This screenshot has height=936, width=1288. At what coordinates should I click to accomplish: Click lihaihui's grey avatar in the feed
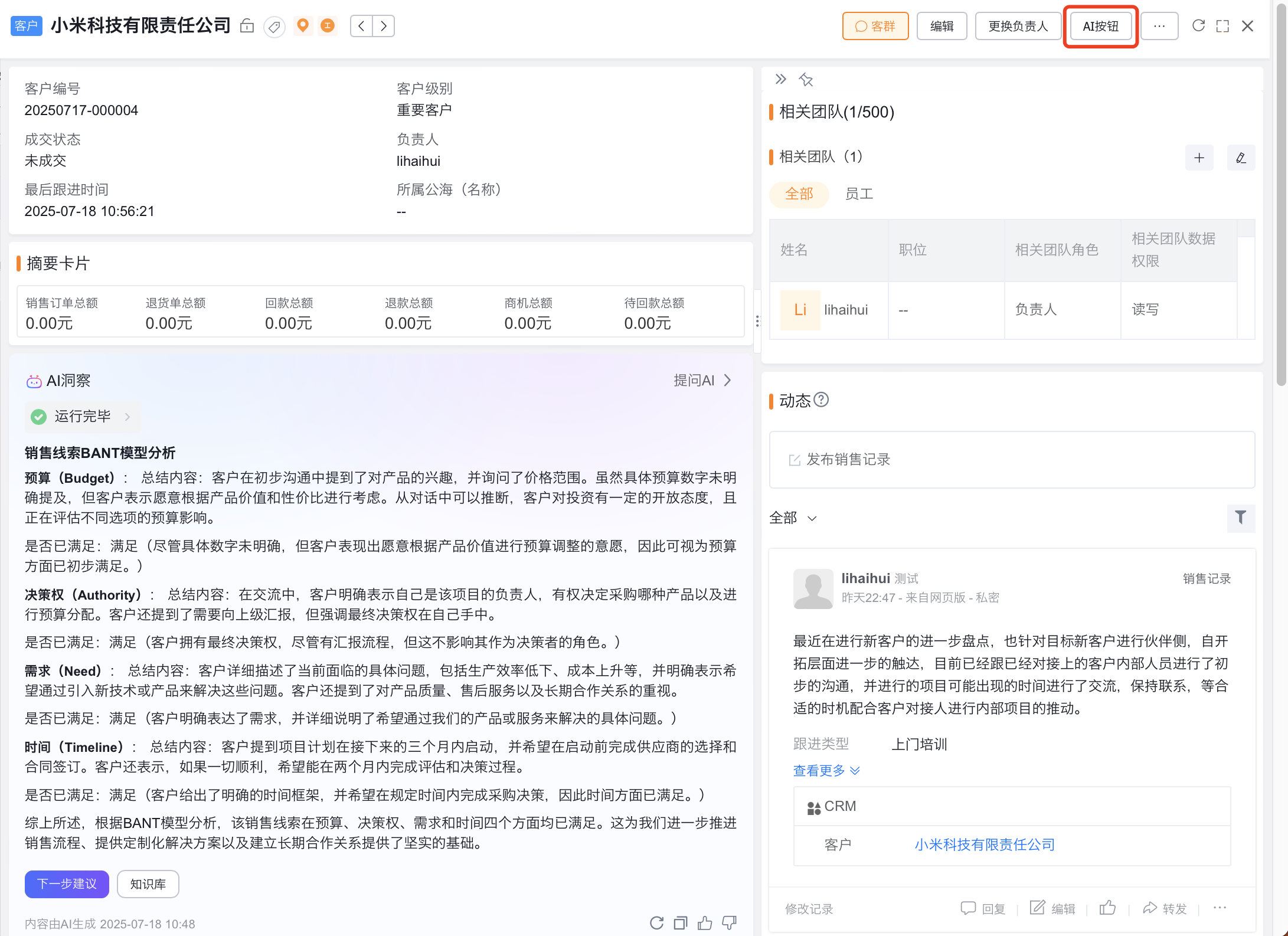813,588
